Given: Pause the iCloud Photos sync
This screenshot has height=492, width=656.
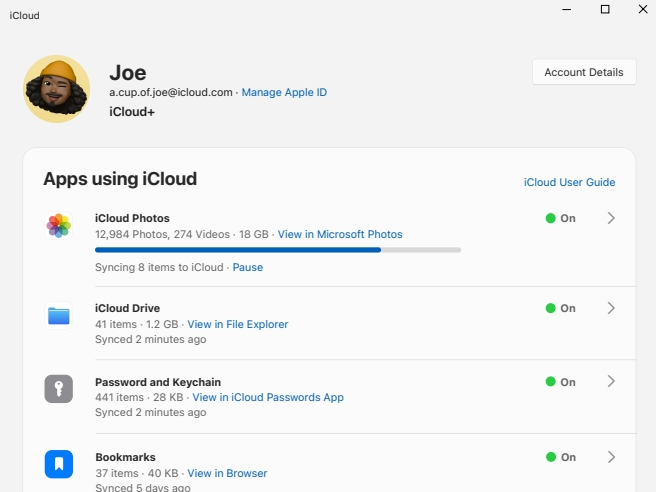Looking at the screenshot, I should point(248,267).
